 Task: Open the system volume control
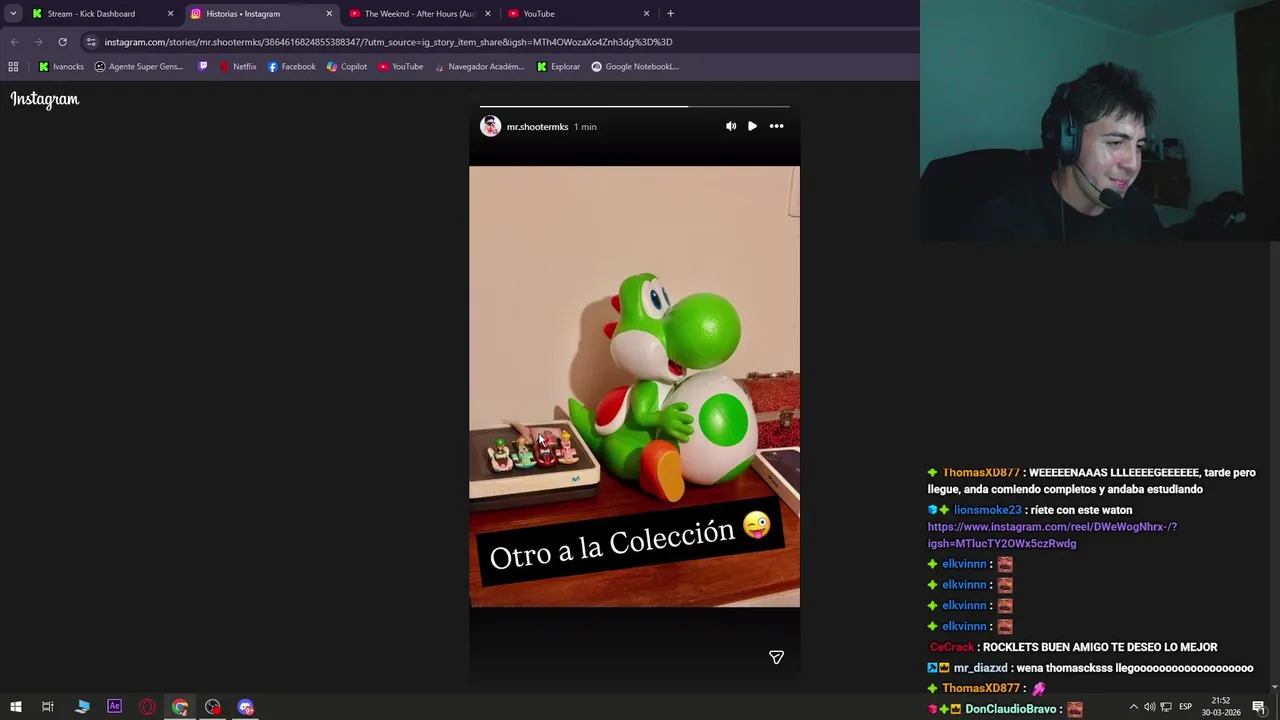(1149, 707)
